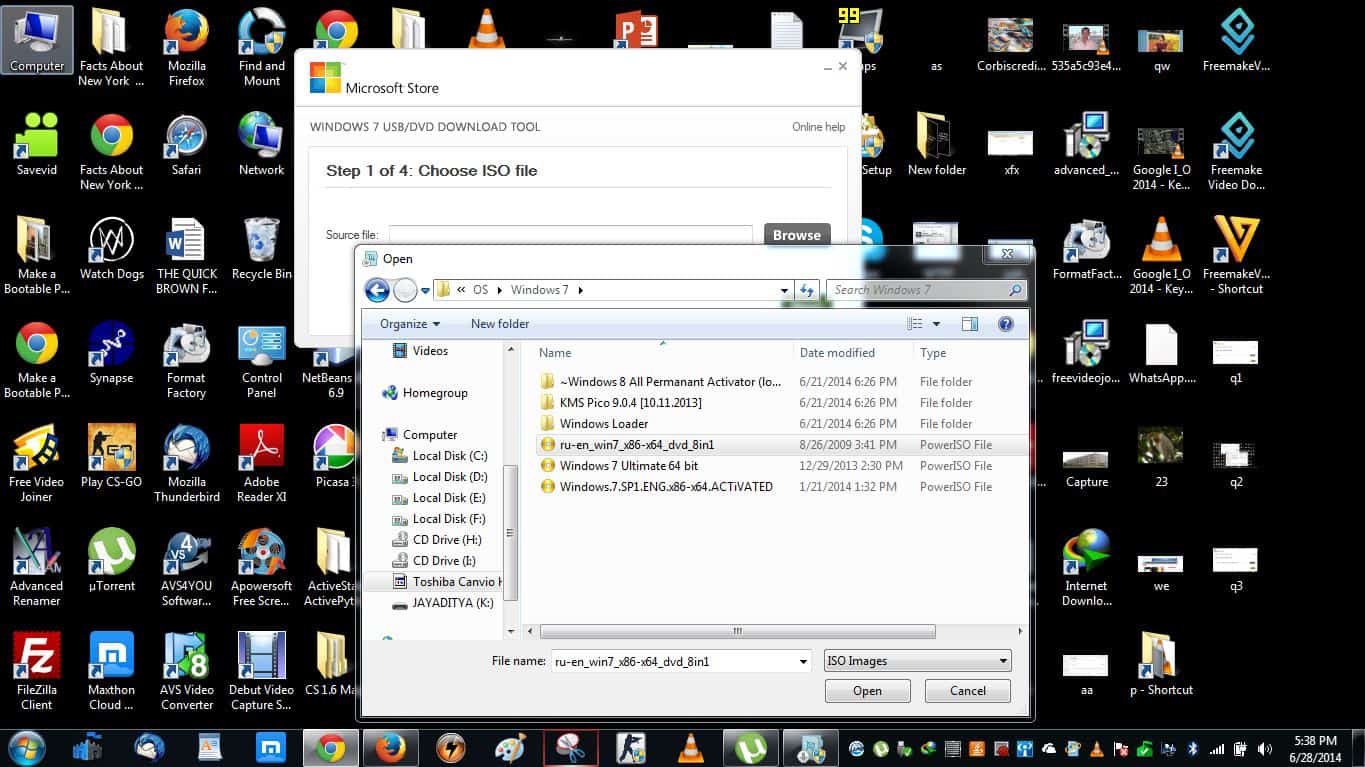Screen dimensions: 1365x767
Task: Expand the address bar path history dropdown
Action: [785, 290]
